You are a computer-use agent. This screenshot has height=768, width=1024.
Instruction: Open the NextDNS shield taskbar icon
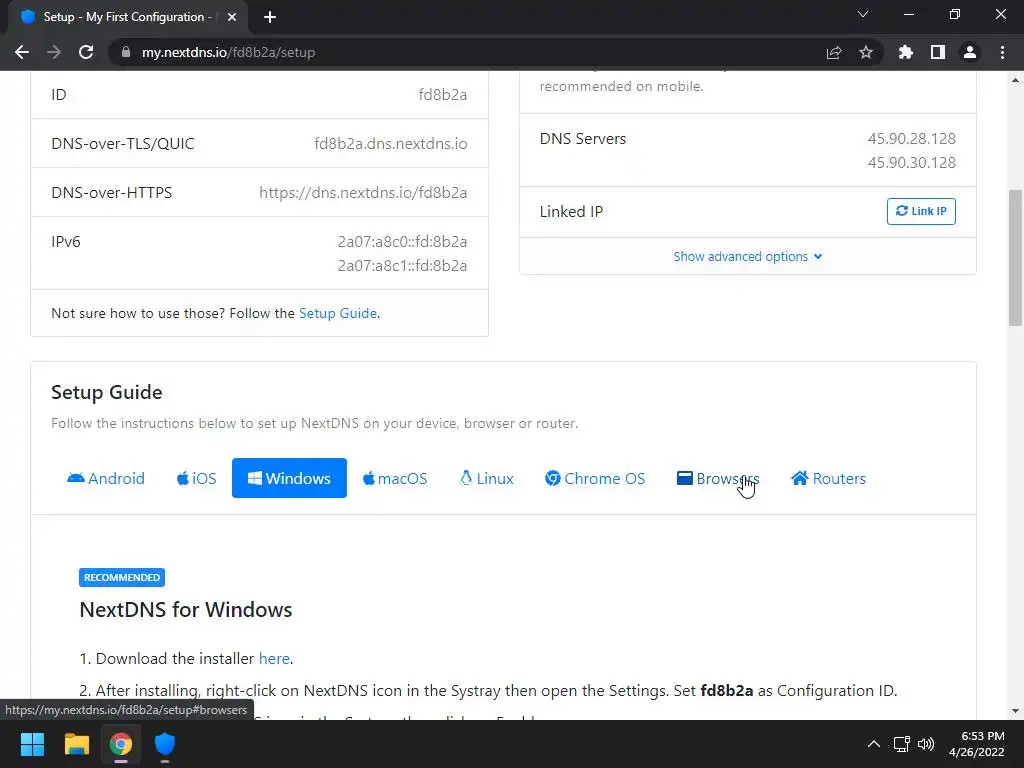165,744
